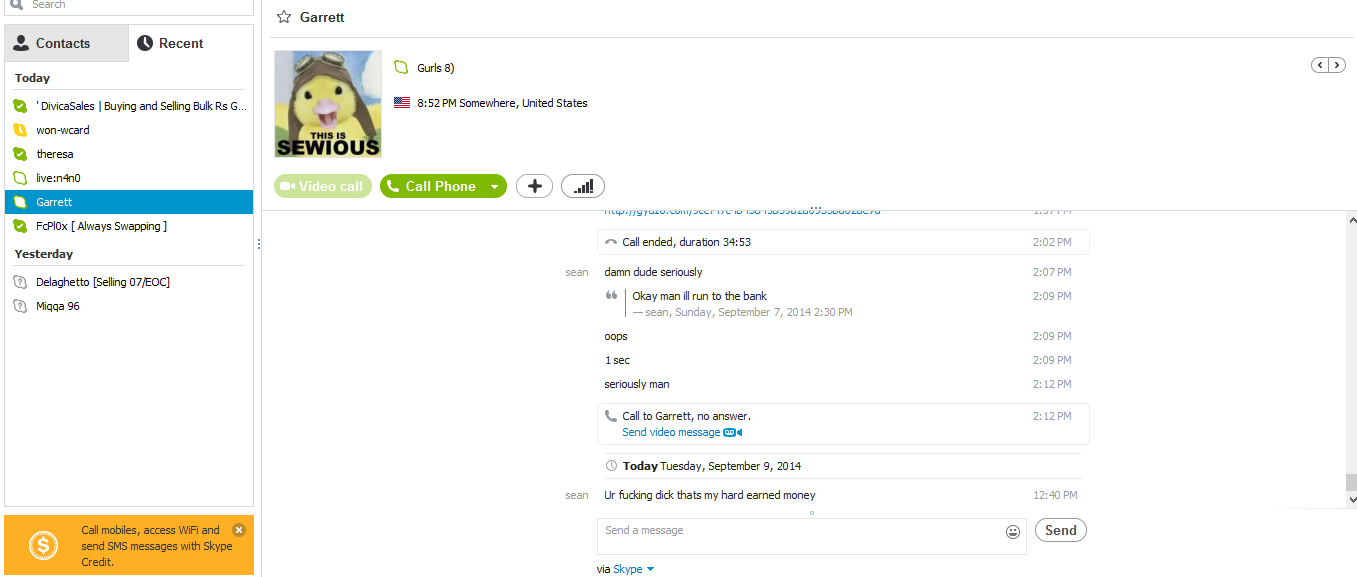
Task: Click previous arrow in profile pager
Action: click(1320, 65)
